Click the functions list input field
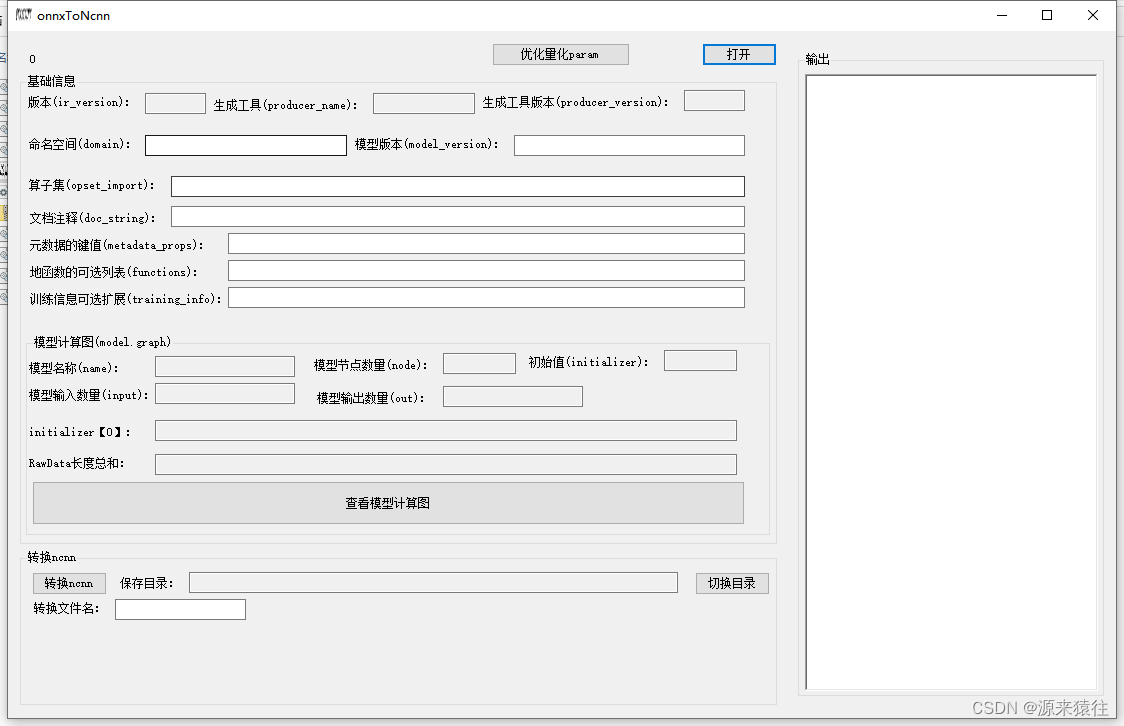1124x726 pixels. pyautogui.click(x=486, y=271)
